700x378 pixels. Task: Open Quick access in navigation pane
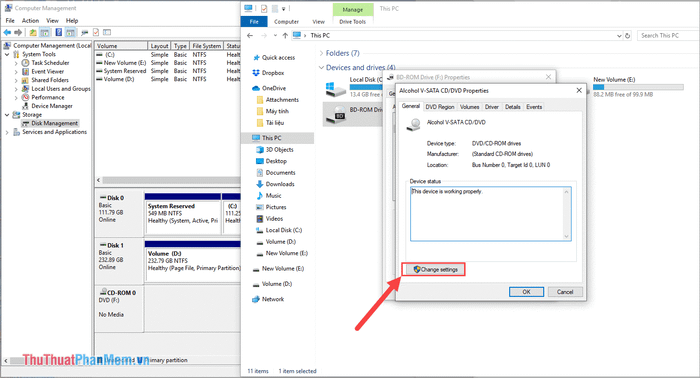click(278, 58)
